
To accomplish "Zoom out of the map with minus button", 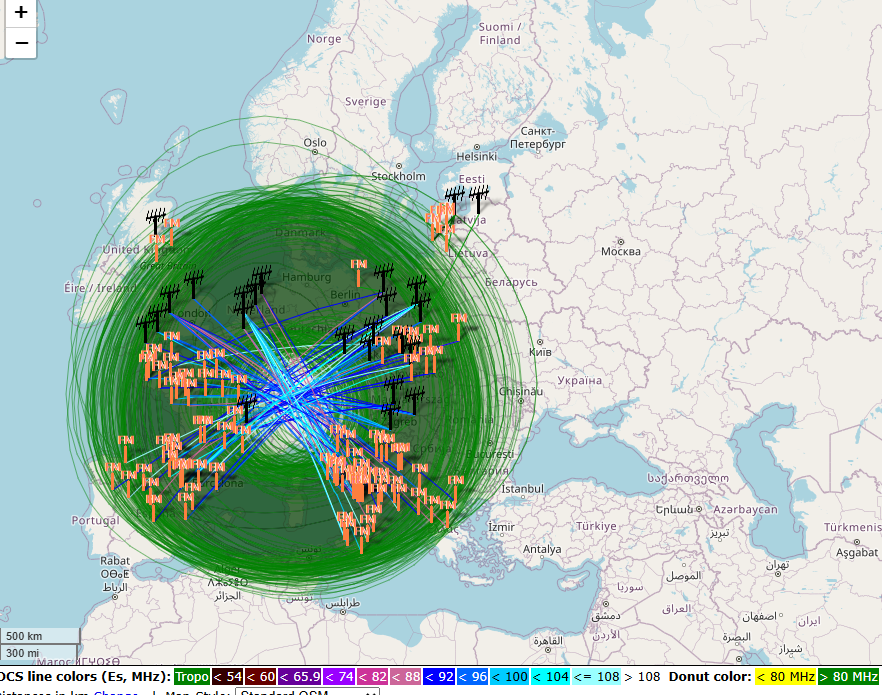I will pyautogui.click(x=21, y=43).
